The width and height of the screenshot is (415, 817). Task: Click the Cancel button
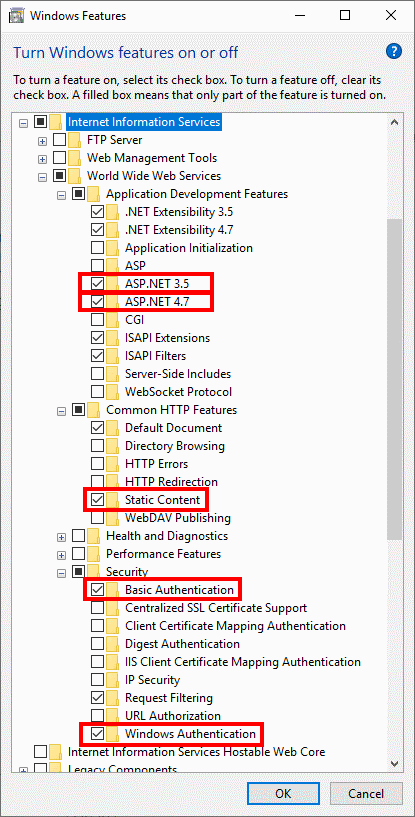click(x=366, y=794)
